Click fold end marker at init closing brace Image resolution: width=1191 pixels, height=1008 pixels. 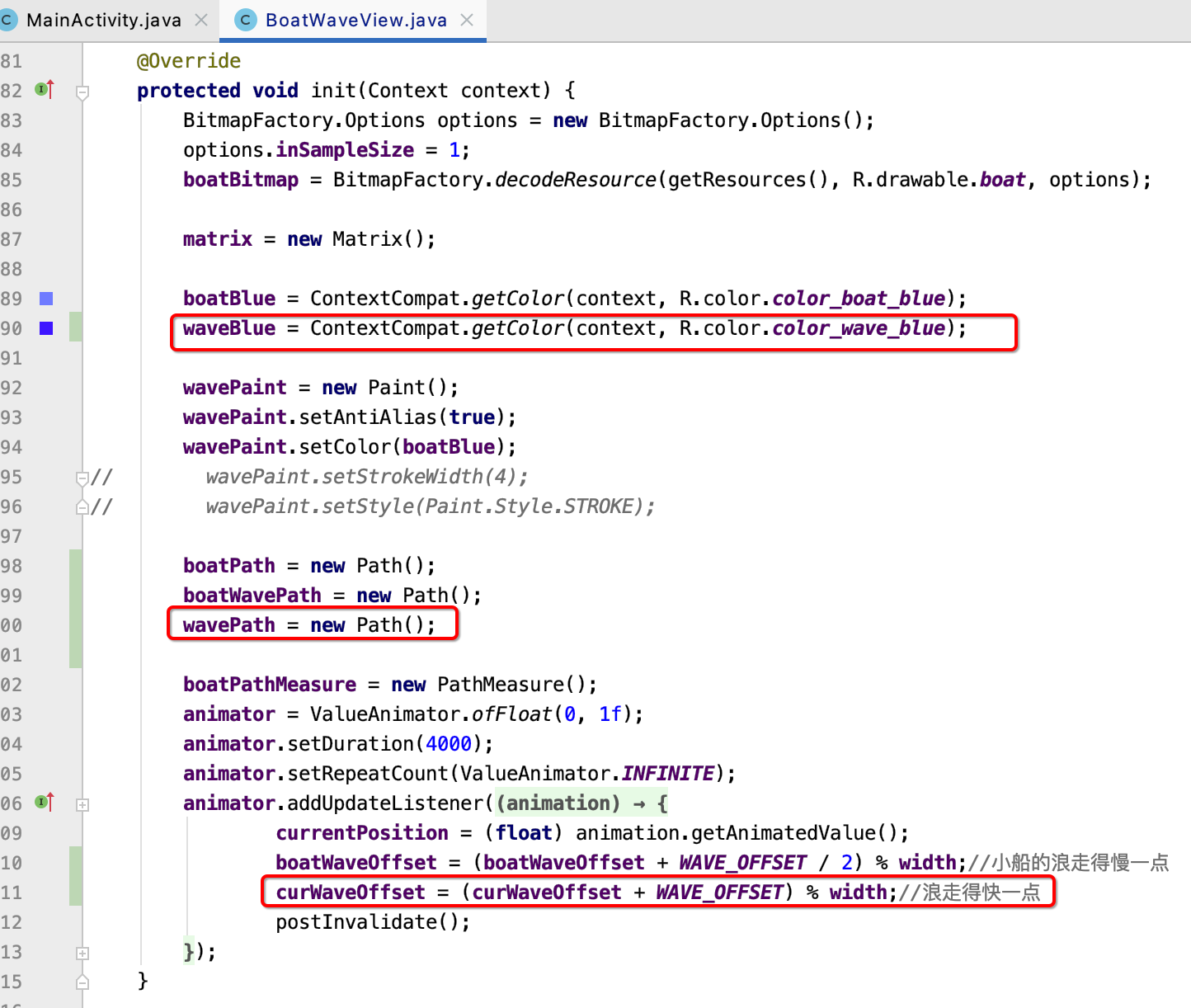[x=82, y=982]
